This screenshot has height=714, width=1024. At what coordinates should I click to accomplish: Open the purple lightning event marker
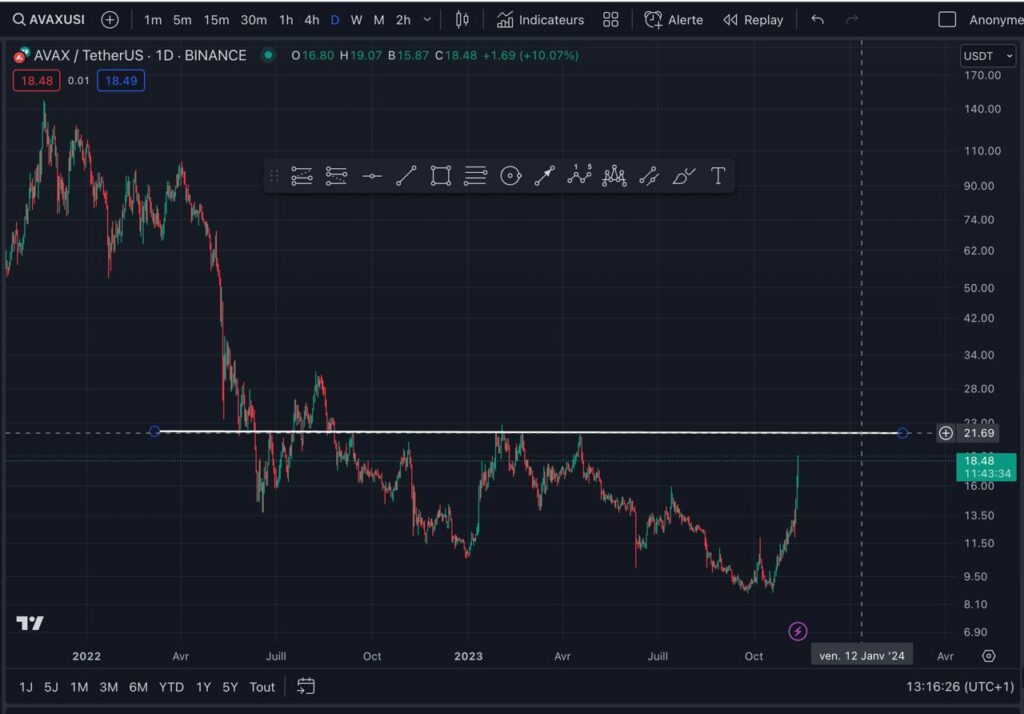[x=797, y=631]
